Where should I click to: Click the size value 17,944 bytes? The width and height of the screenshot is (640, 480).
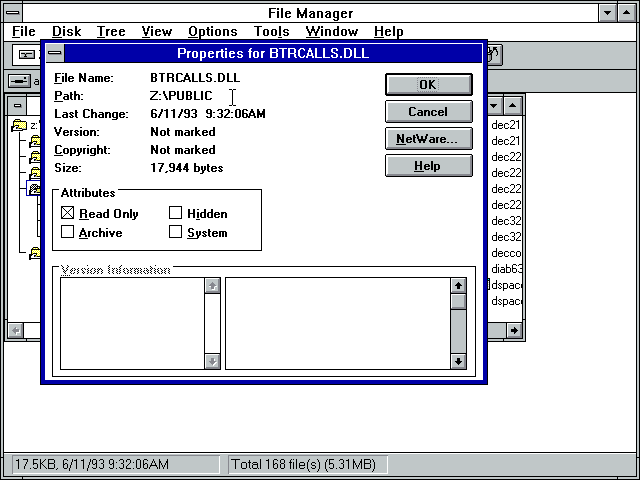[187, 168]
